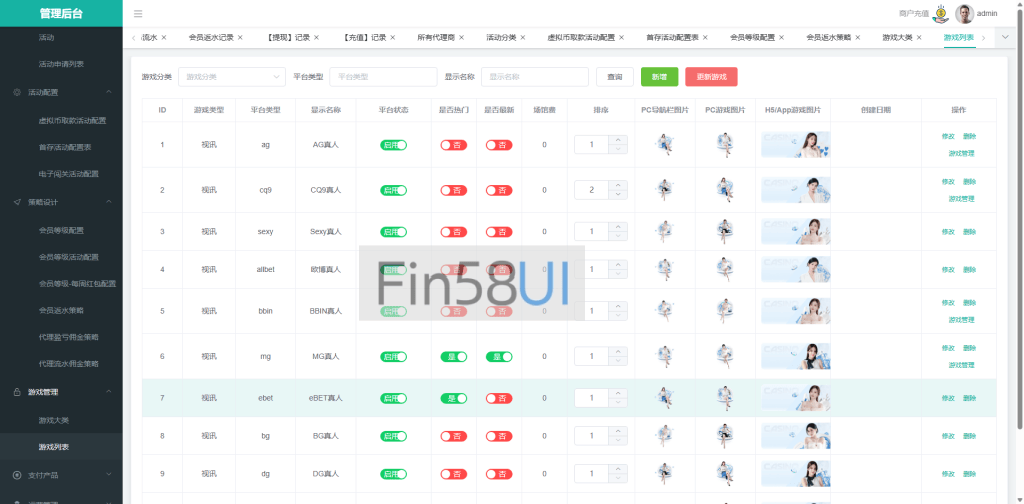Open the 游戏分类 dropdown
Image resolution: width=1024 pixels, height=504 pixels.
(233, 76)
